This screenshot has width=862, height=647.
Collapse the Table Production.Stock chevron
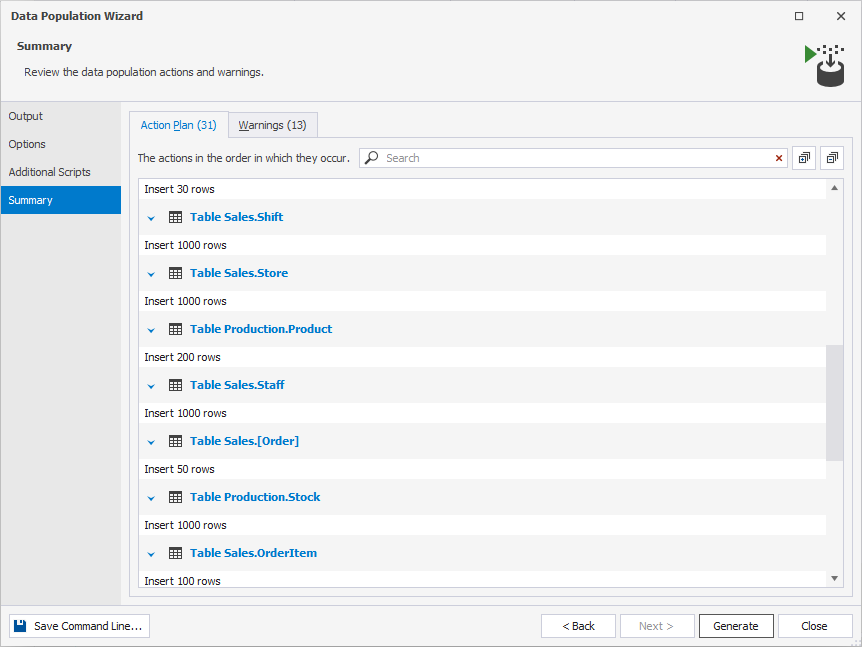coord(151,498)
